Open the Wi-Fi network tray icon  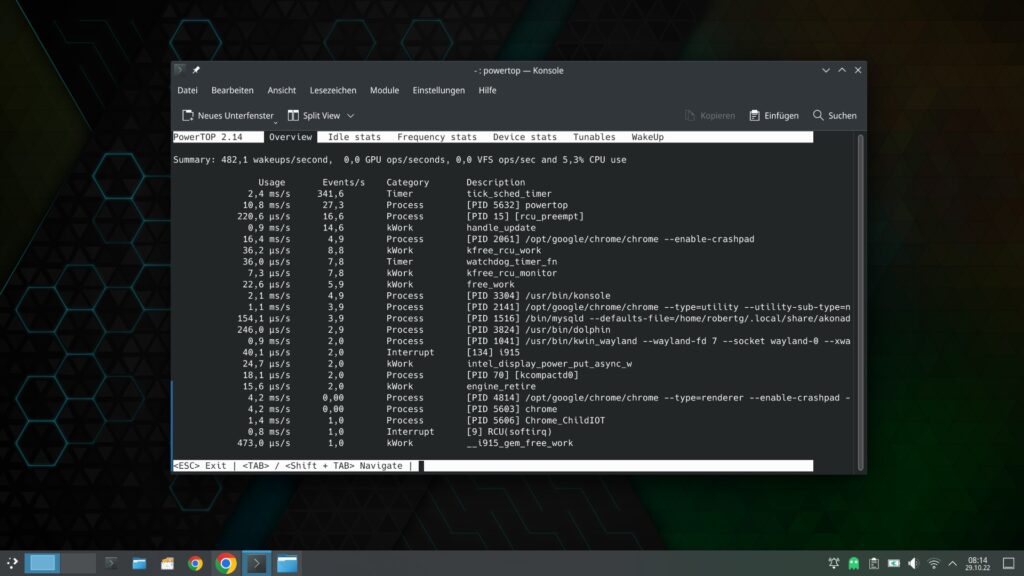click(934, 563)
